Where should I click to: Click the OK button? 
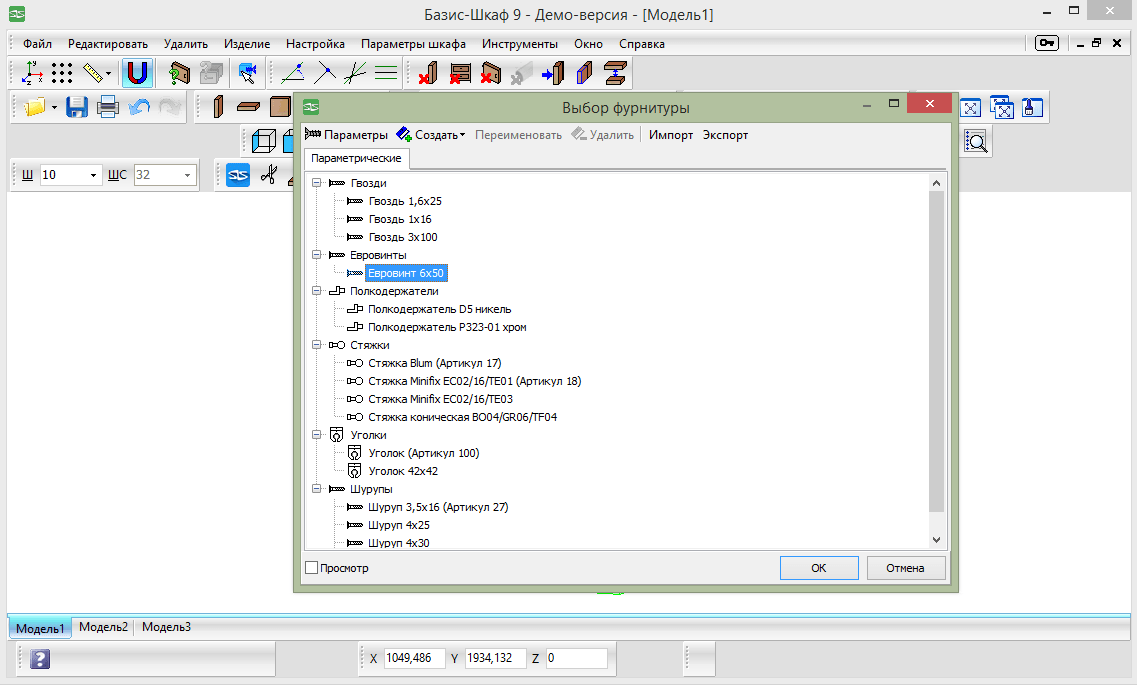[x=819, y=568]
